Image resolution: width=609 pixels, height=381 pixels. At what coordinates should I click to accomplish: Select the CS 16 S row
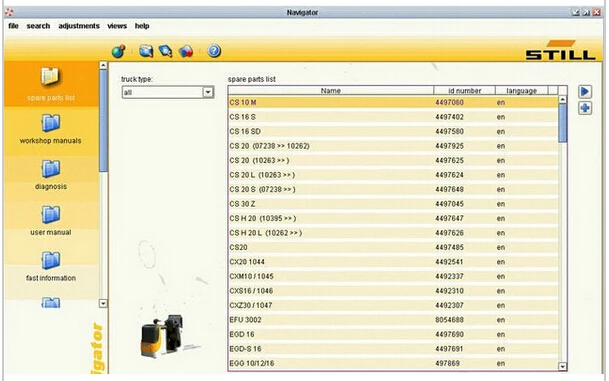(393, 117)
